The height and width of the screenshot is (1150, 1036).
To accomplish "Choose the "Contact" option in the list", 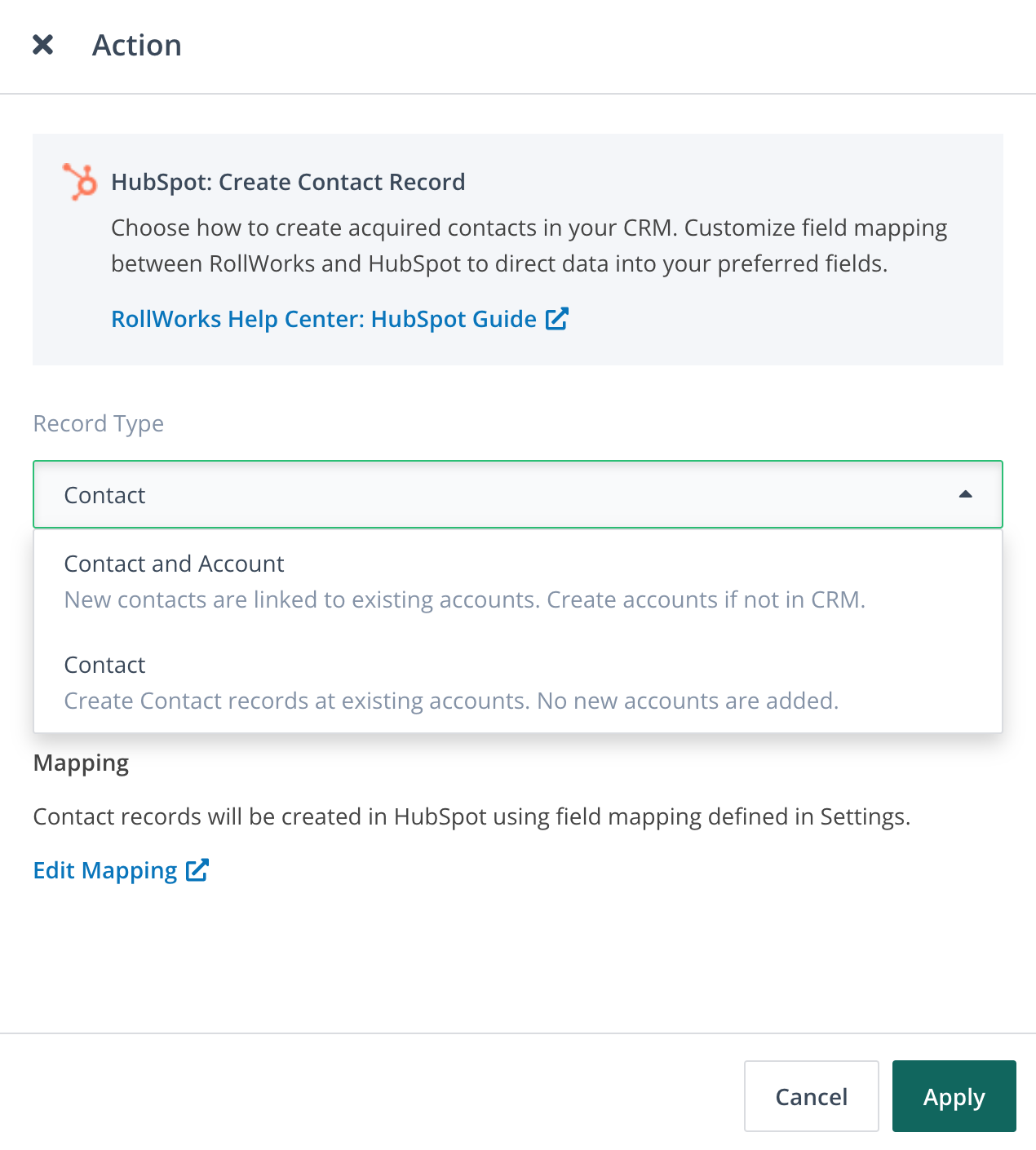I will [x=104, y=665].
